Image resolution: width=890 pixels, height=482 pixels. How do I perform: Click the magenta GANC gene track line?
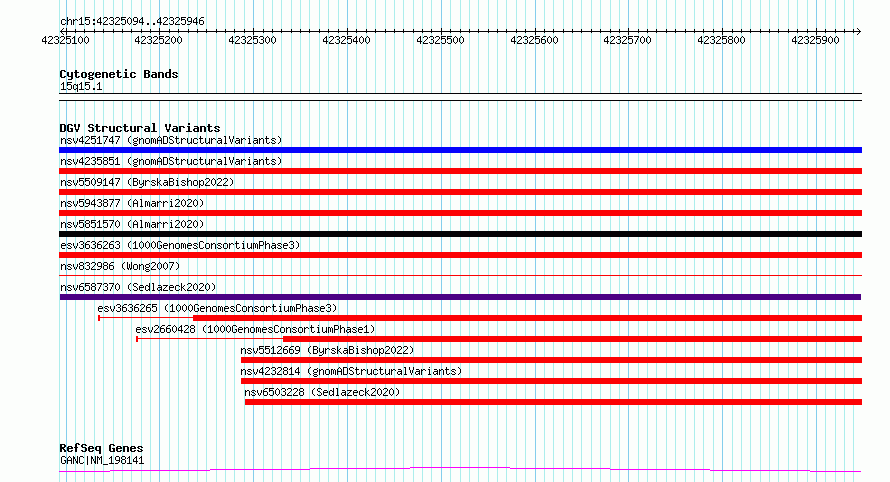460,469
